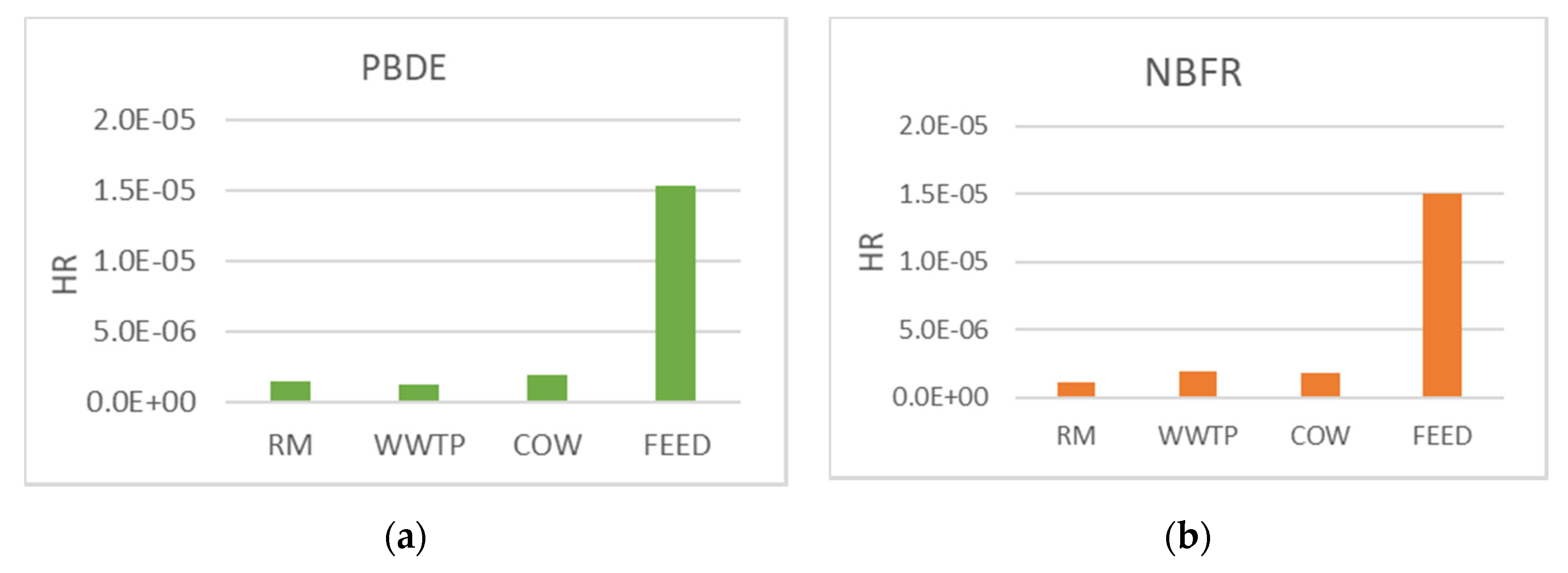This screenshot has height=573, width=1568.
Task: Click the 5.0E-06 axis label in NBFR chart
Action: click(x=943, y=330)
